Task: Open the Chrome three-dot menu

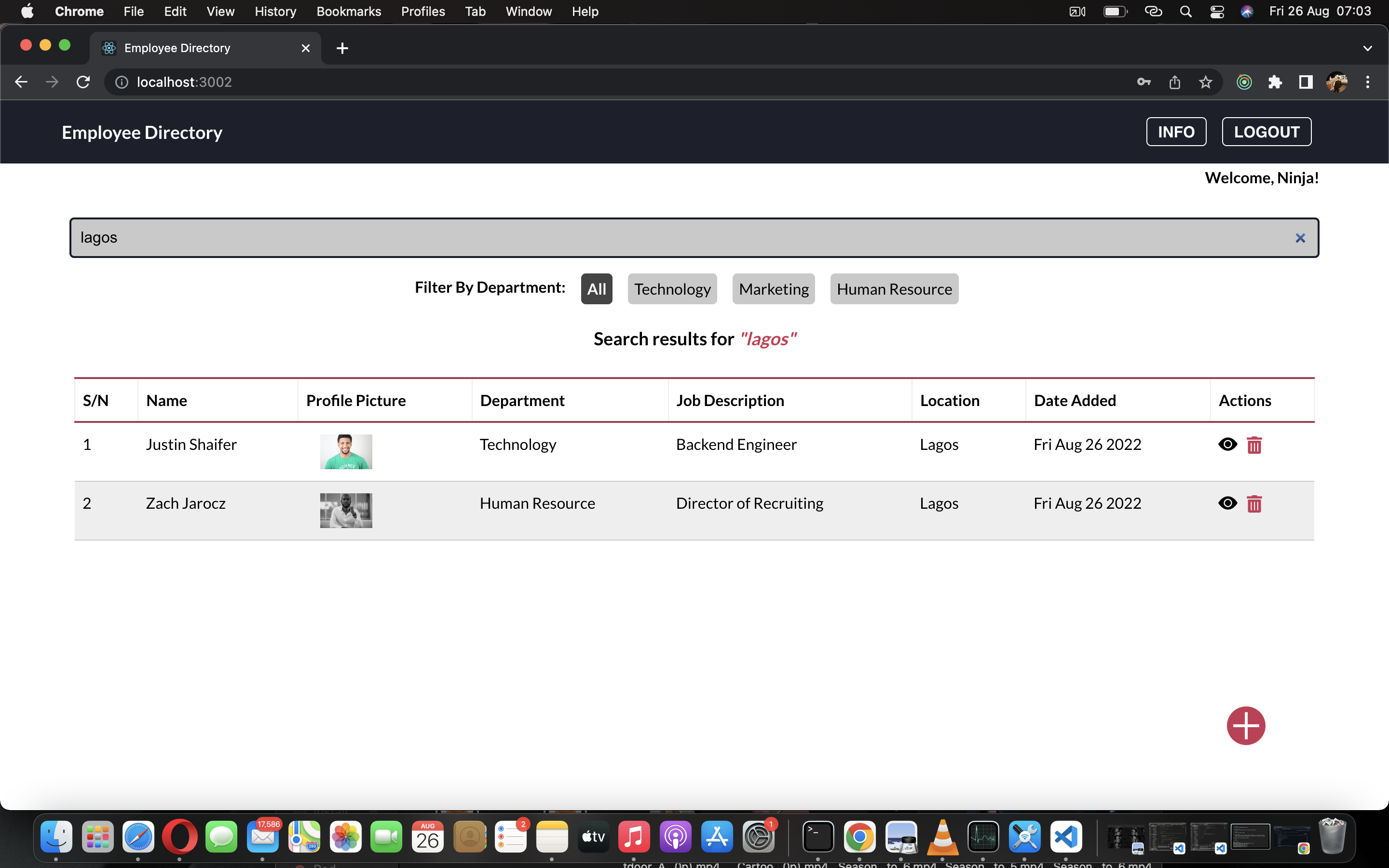Action: (x=1368, y=82)
